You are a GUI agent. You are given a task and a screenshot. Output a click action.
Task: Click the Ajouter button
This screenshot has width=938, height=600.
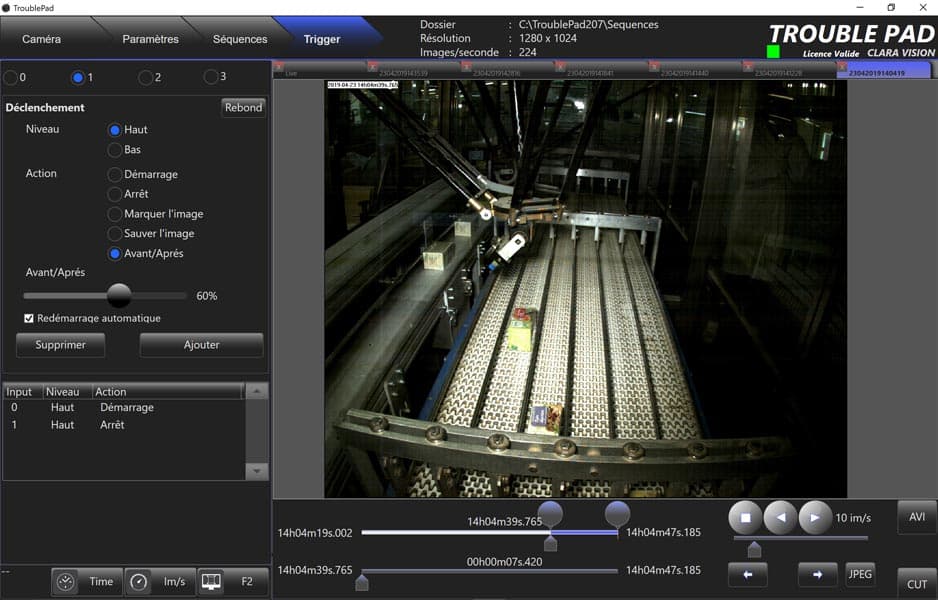pyautogui.click(x=202, y=345)
